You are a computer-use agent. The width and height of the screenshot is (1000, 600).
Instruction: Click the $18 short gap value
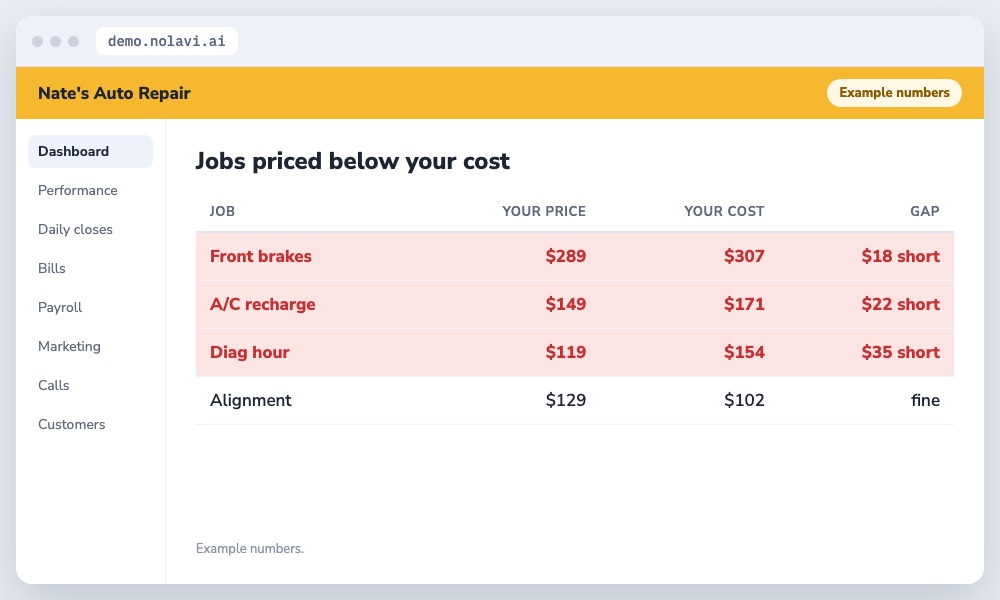pyautogui.click(x=901, y=256)
